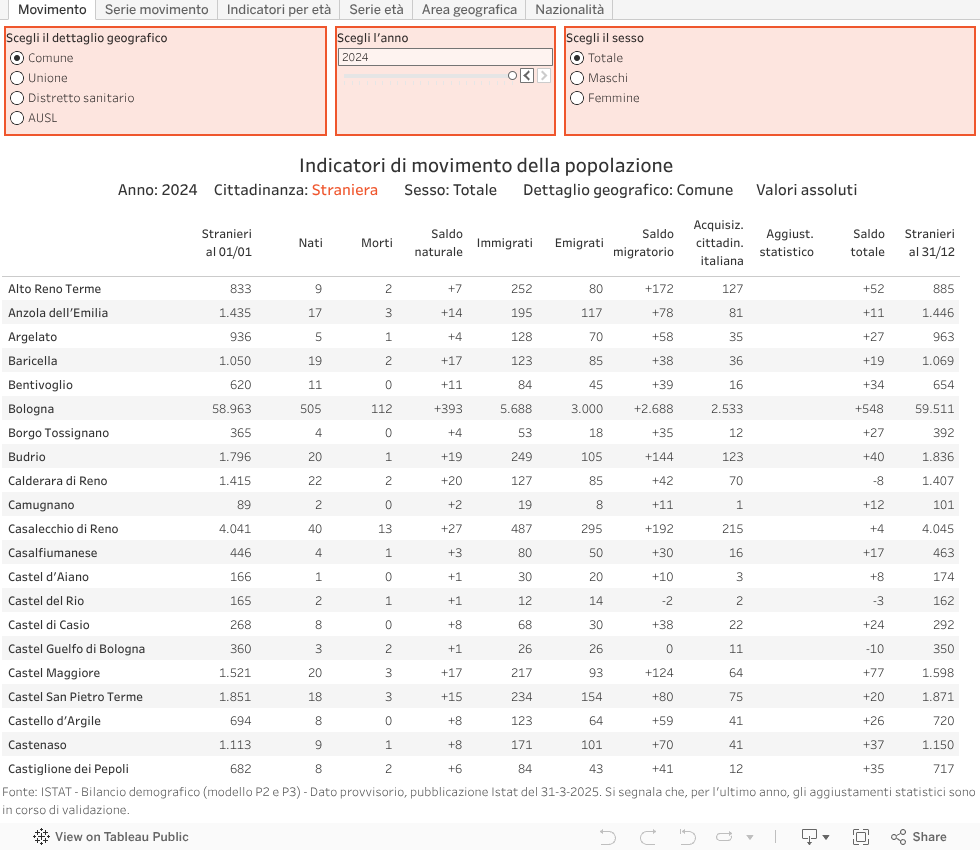
Task: Select Femmine in the sex filter
Action: pyautogui.click(x=577, y=98)
